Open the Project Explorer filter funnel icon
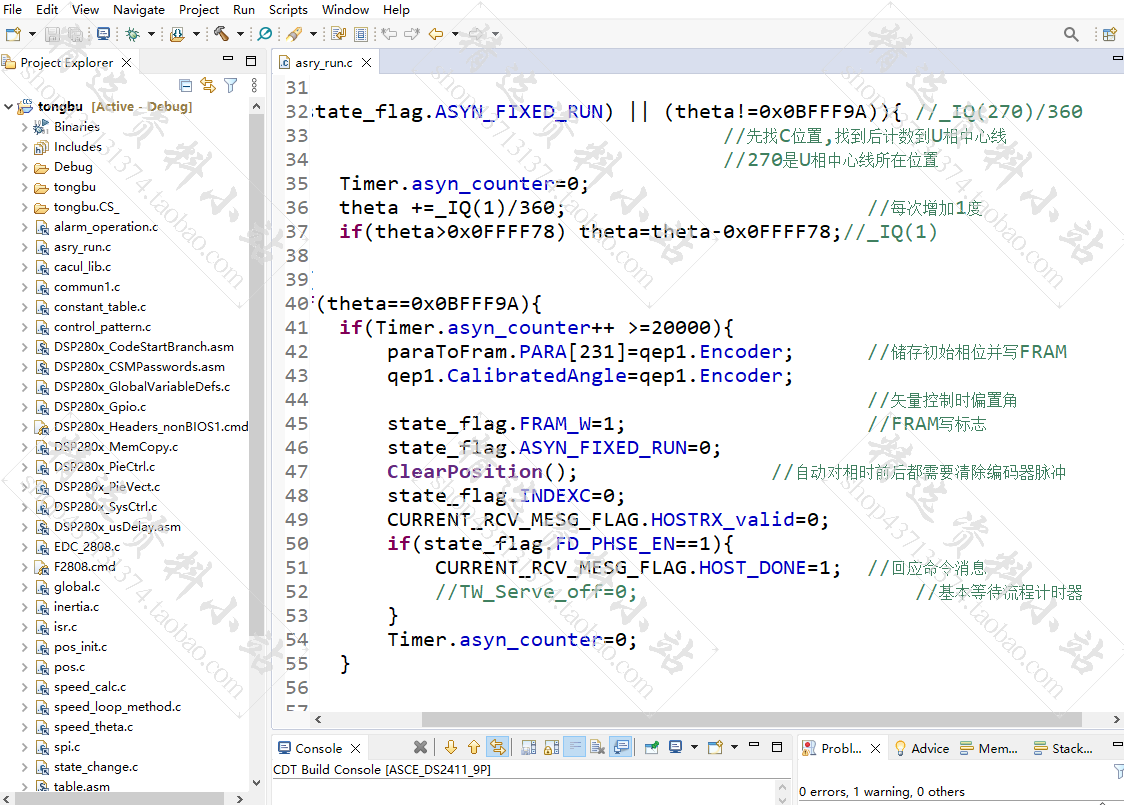Screen dimensions: 1124x805 coord(231,86)
